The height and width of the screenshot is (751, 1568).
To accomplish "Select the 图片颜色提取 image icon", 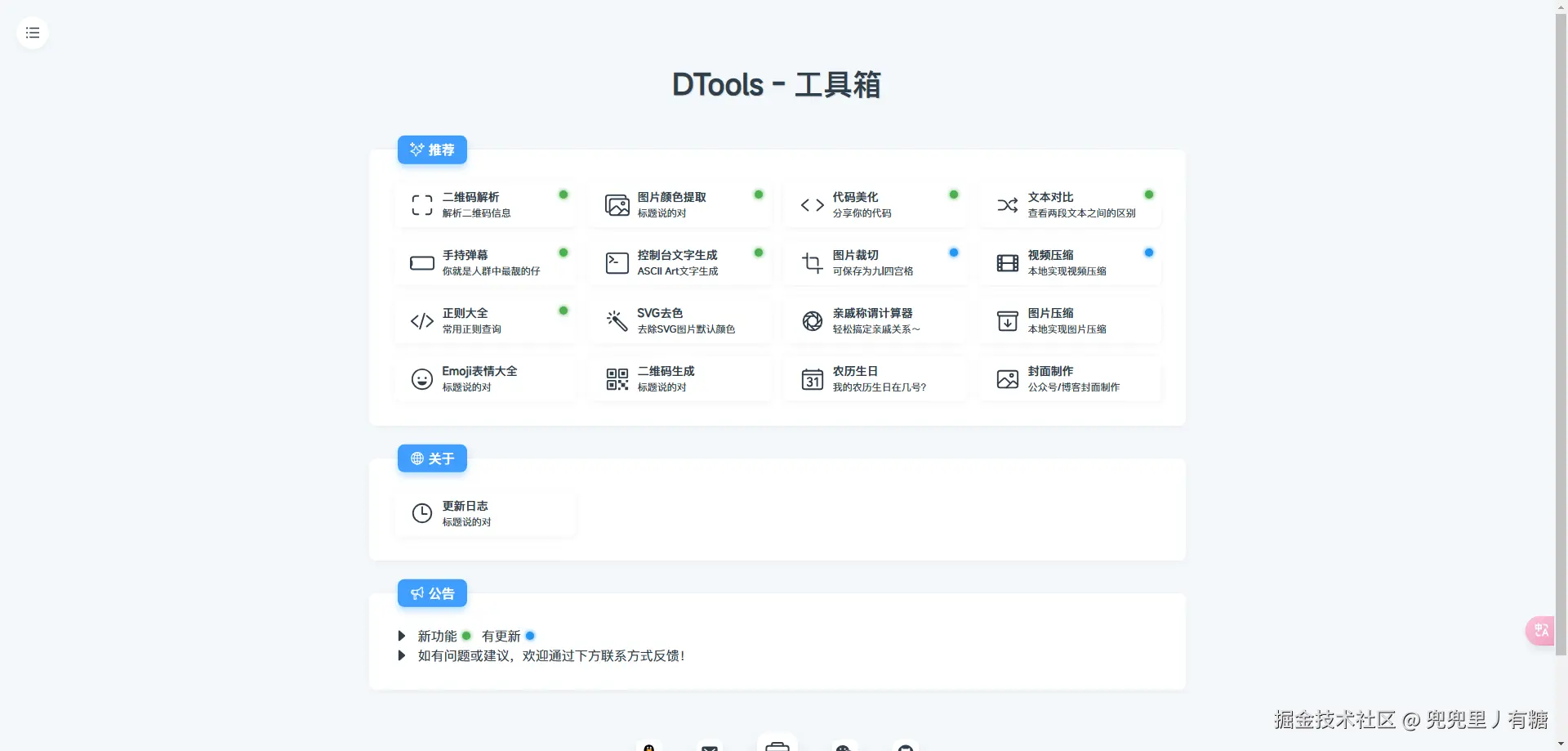I will [x=617, y=205].
